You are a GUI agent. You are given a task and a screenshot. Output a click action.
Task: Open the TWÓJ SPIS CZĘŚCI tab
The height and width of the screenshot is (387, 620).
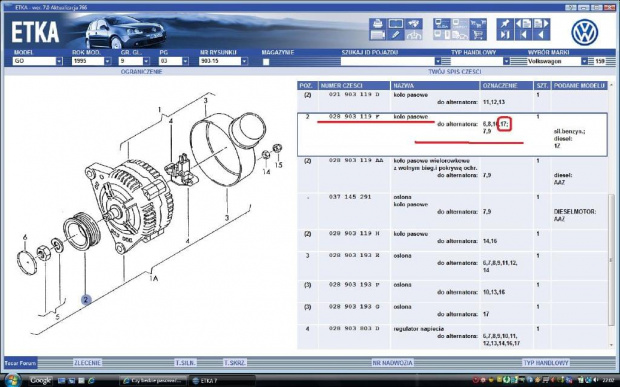click(x=454, y=72)
